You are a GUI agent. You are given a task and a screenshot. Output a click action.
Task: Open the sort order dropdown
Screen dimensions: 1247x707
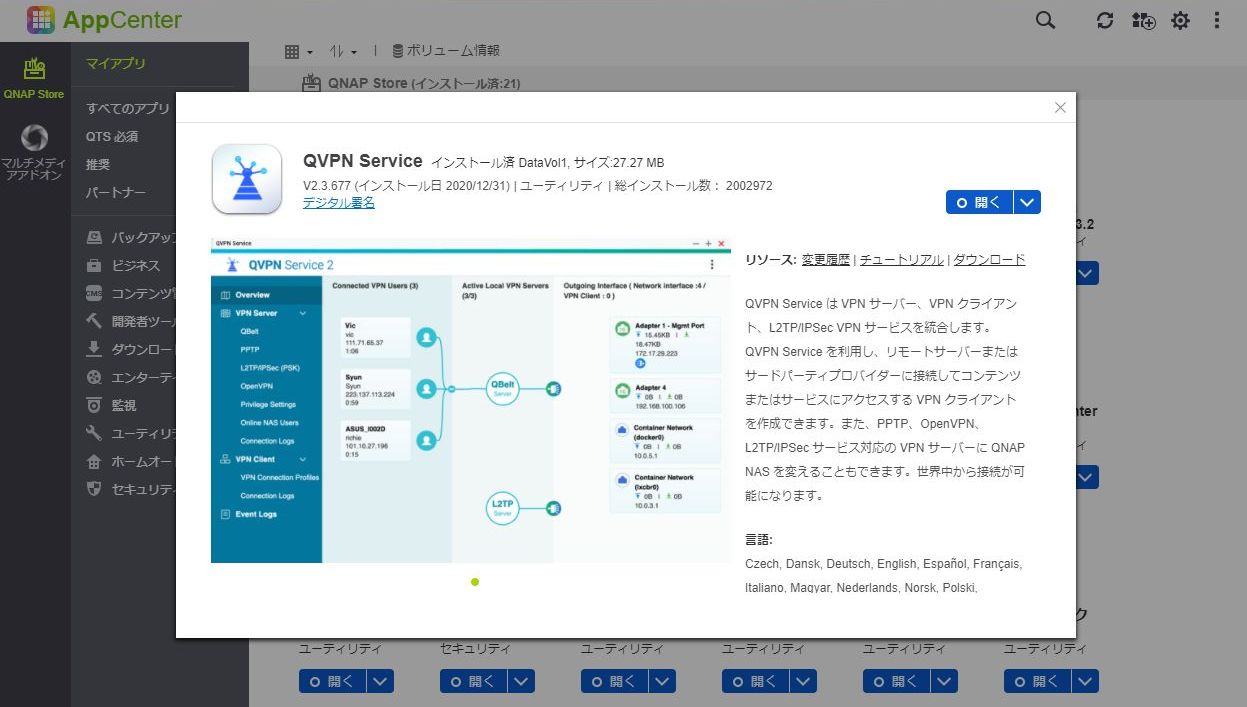343,51
